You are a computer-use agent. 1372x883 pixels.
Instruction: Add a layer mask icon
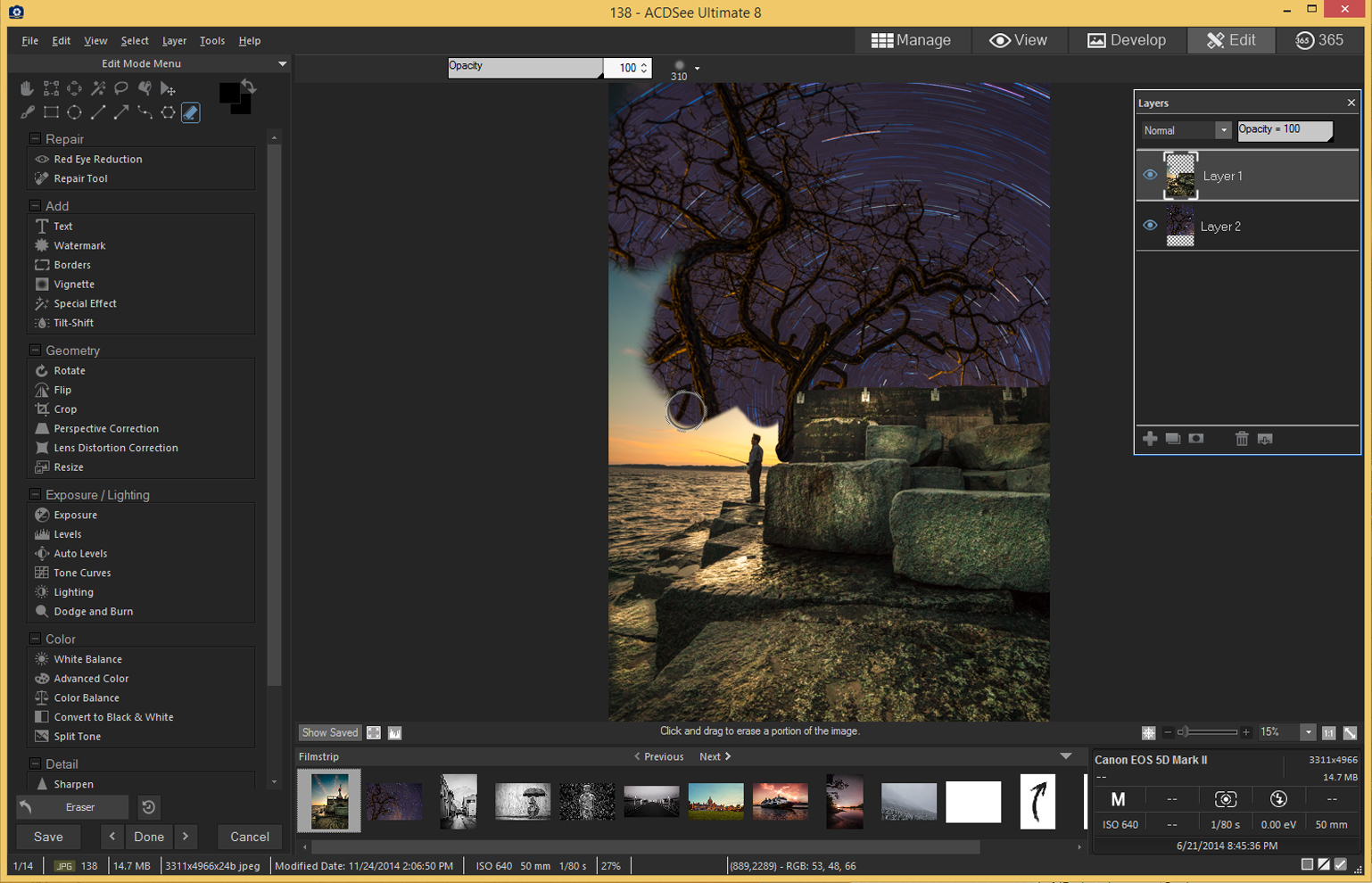click(x=1196, y=439)
